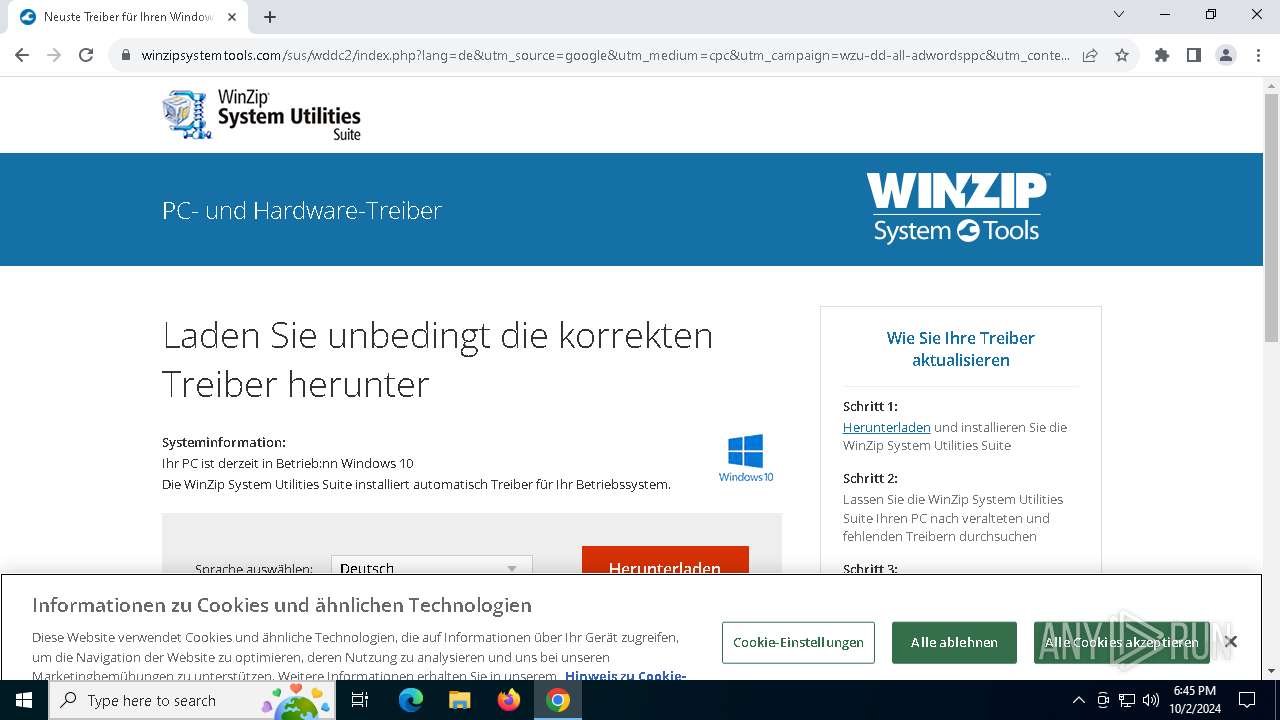Accept all cookies with Alle Cookies akzeptieren

(1122, 642)
